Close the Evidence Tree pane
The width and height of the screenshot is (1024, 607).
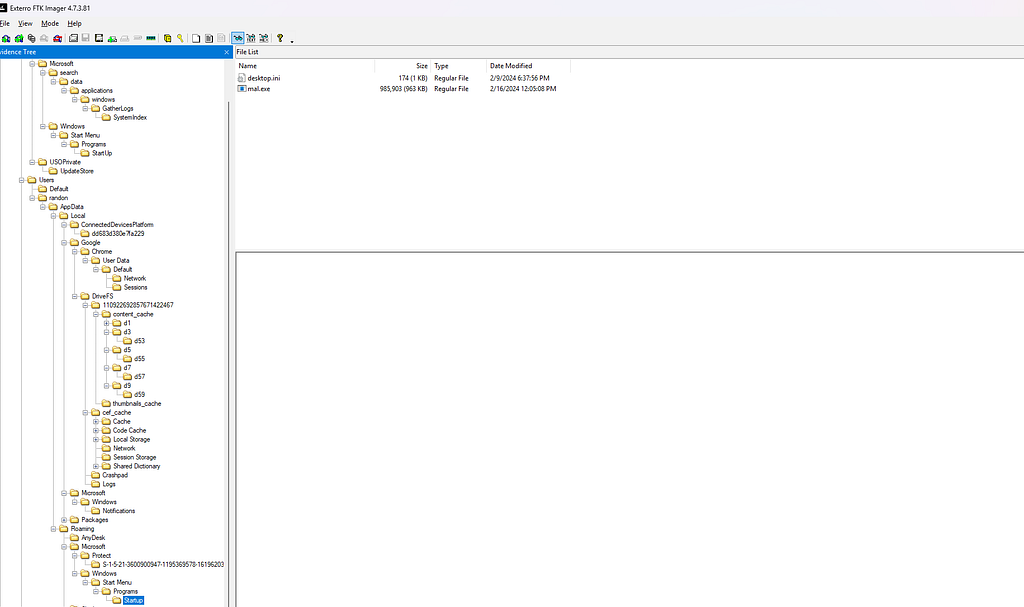tap(227, 52)
